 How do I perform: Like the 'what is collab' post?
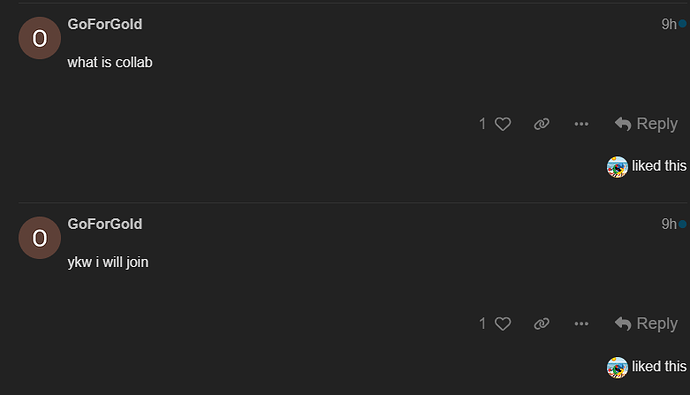[x=503, y=124]
